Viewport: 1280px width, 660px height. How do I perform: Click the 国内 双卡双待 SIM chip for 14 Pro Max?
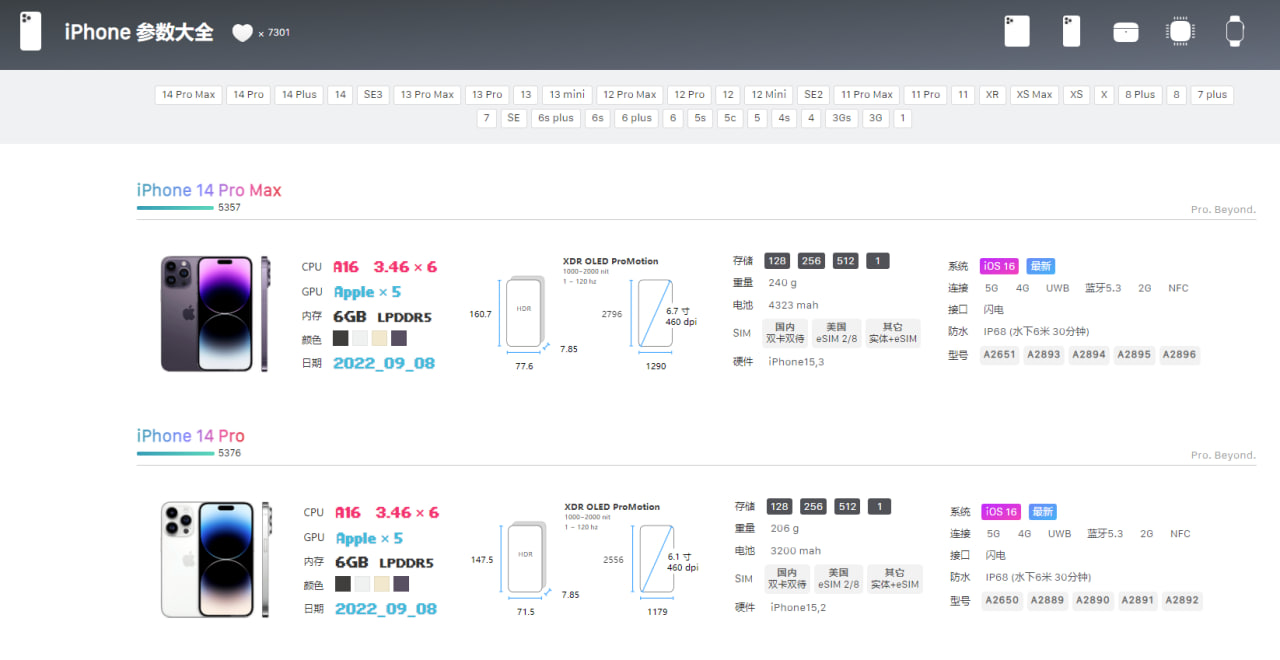coord(785,333)
